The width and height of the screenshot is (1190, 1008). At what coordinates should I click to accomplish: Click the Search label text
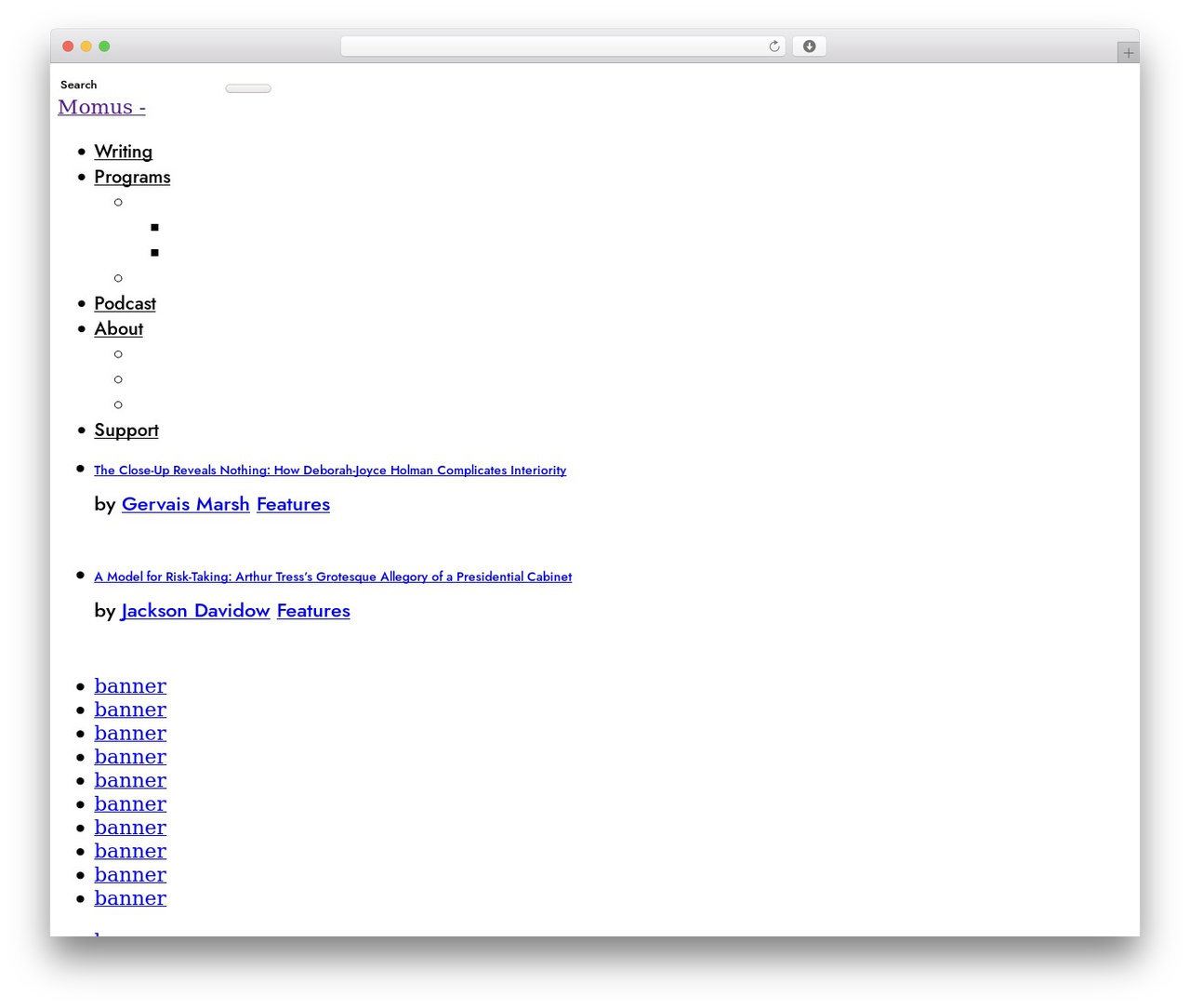(79, 85)
